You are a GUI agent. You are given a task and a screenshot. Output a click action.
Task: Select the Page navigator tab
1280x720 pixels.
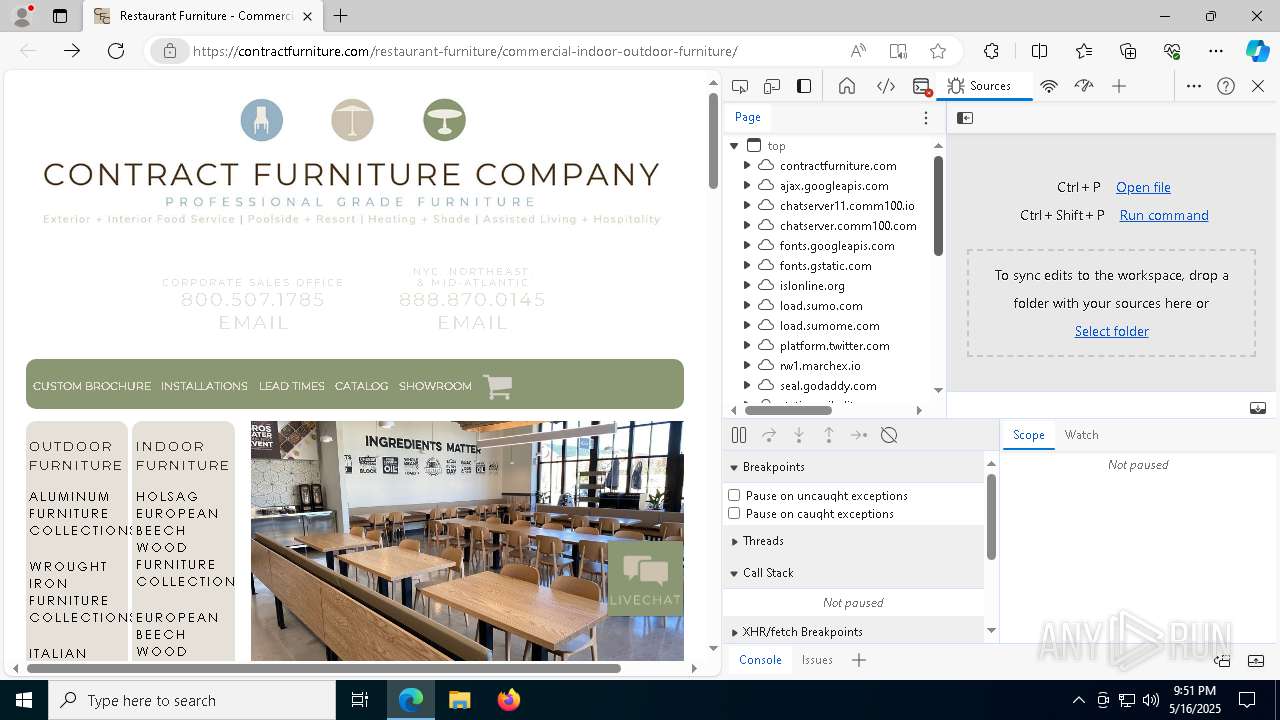pos(748,117)
